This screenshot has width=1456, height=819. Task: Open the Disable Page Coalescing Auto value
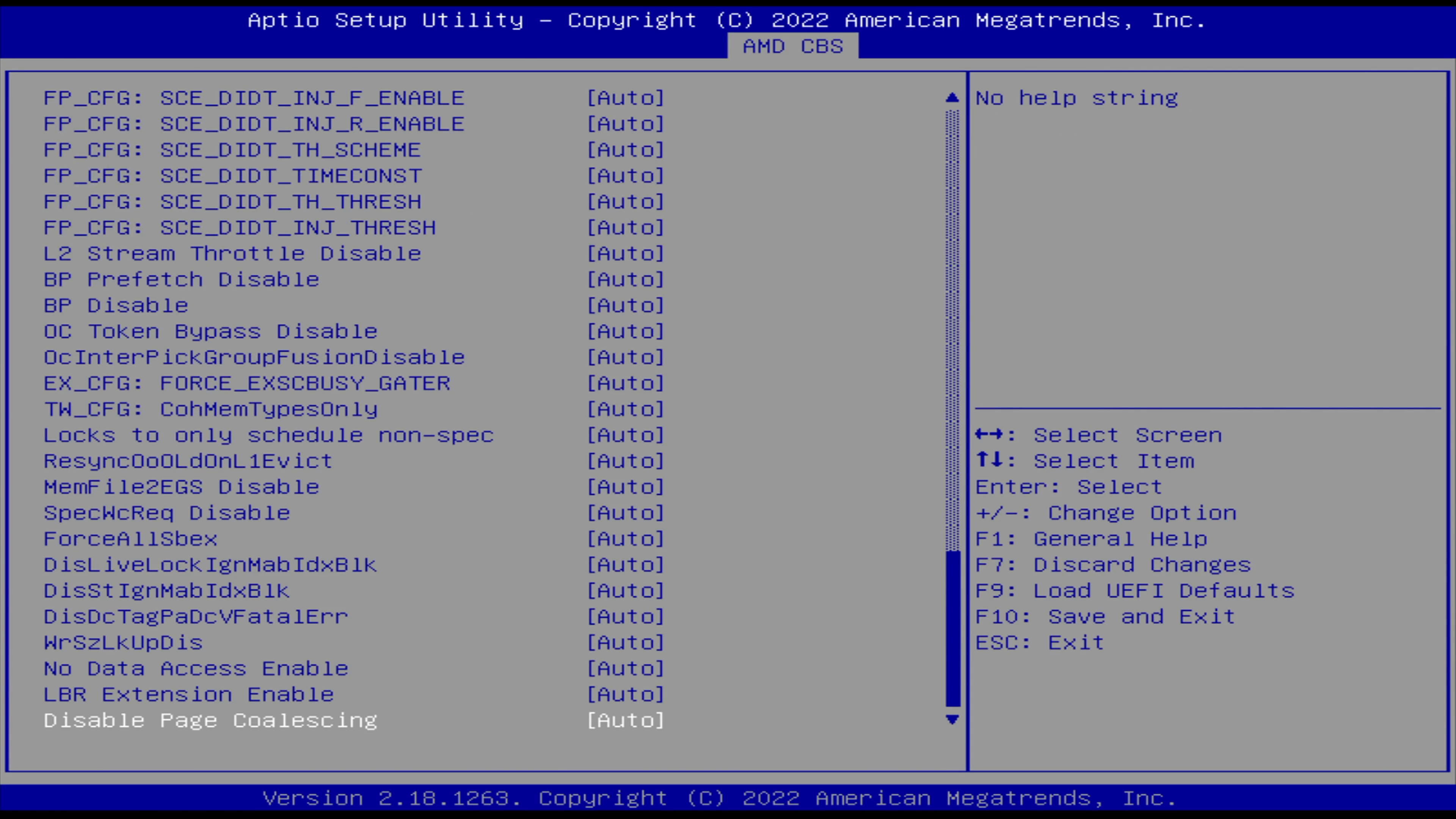click(x=626, y=720)
